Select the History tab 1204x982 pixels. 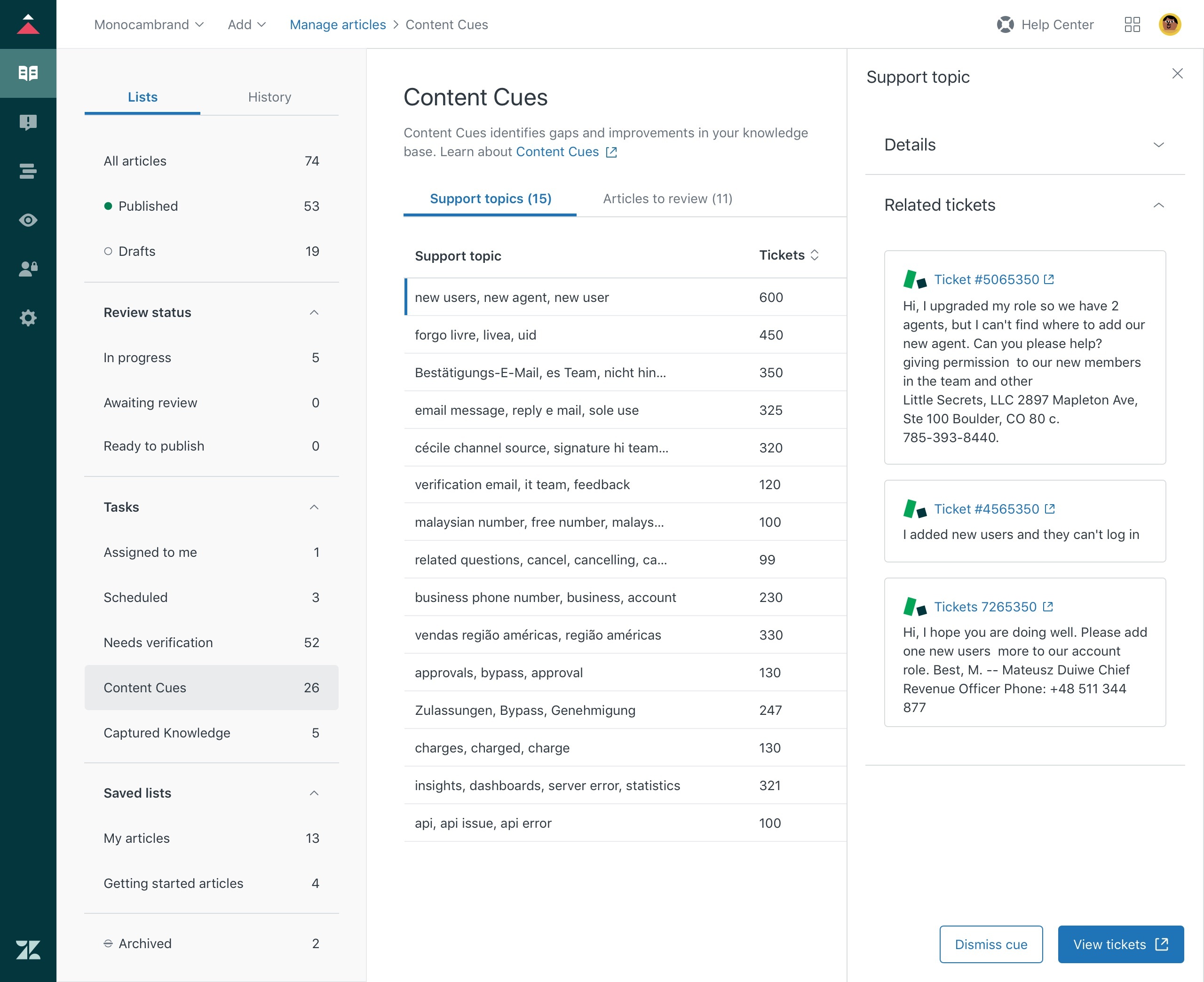pyautogui.click(x=269, y=97)
